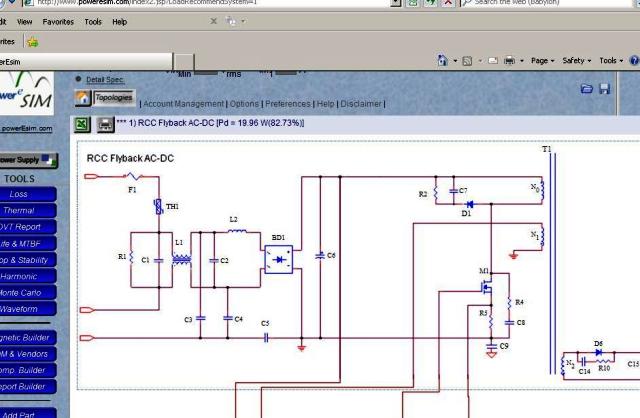Select the L1 common-mode choke
The image size is (640, 418).
pyautogui.click(x=182, y=260)
